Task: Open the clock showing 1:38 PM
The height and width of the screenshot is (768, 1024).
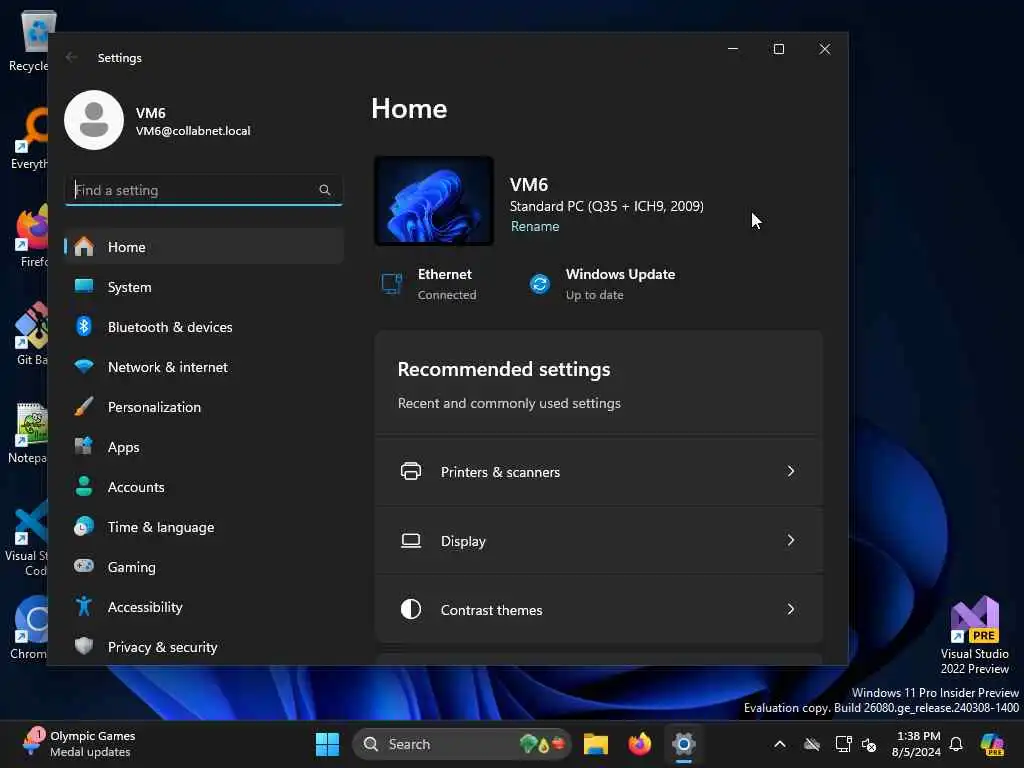Action: coord(917,744)
